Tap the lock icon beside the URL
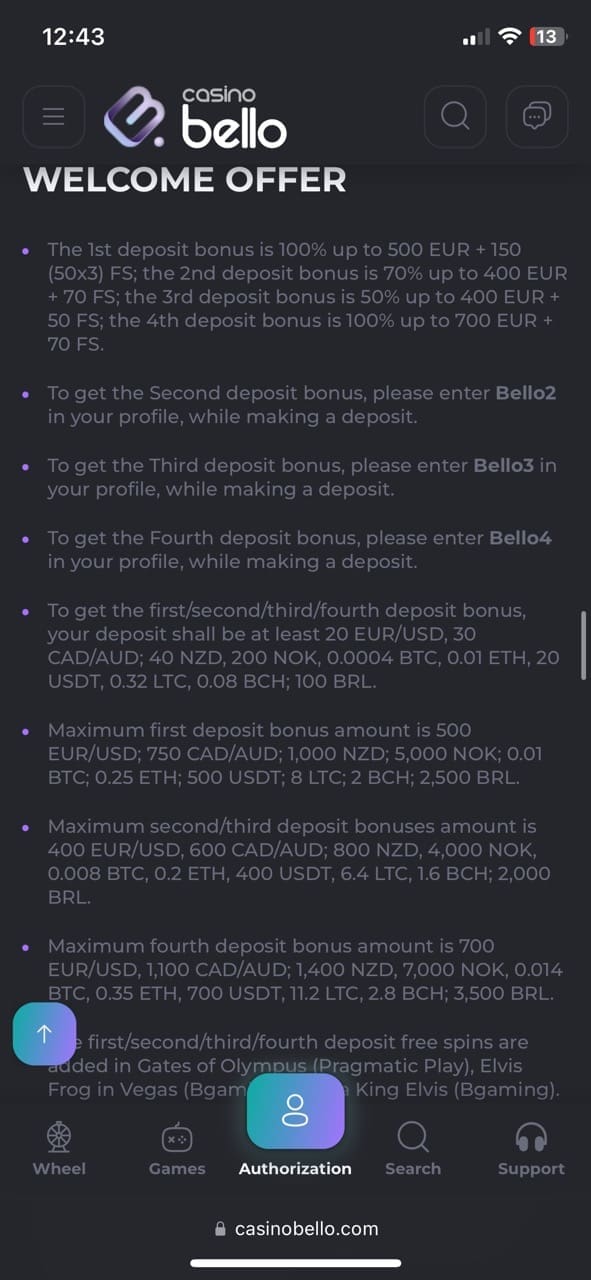Viewport: 591px width, 1280px height. click(221, 1228)
